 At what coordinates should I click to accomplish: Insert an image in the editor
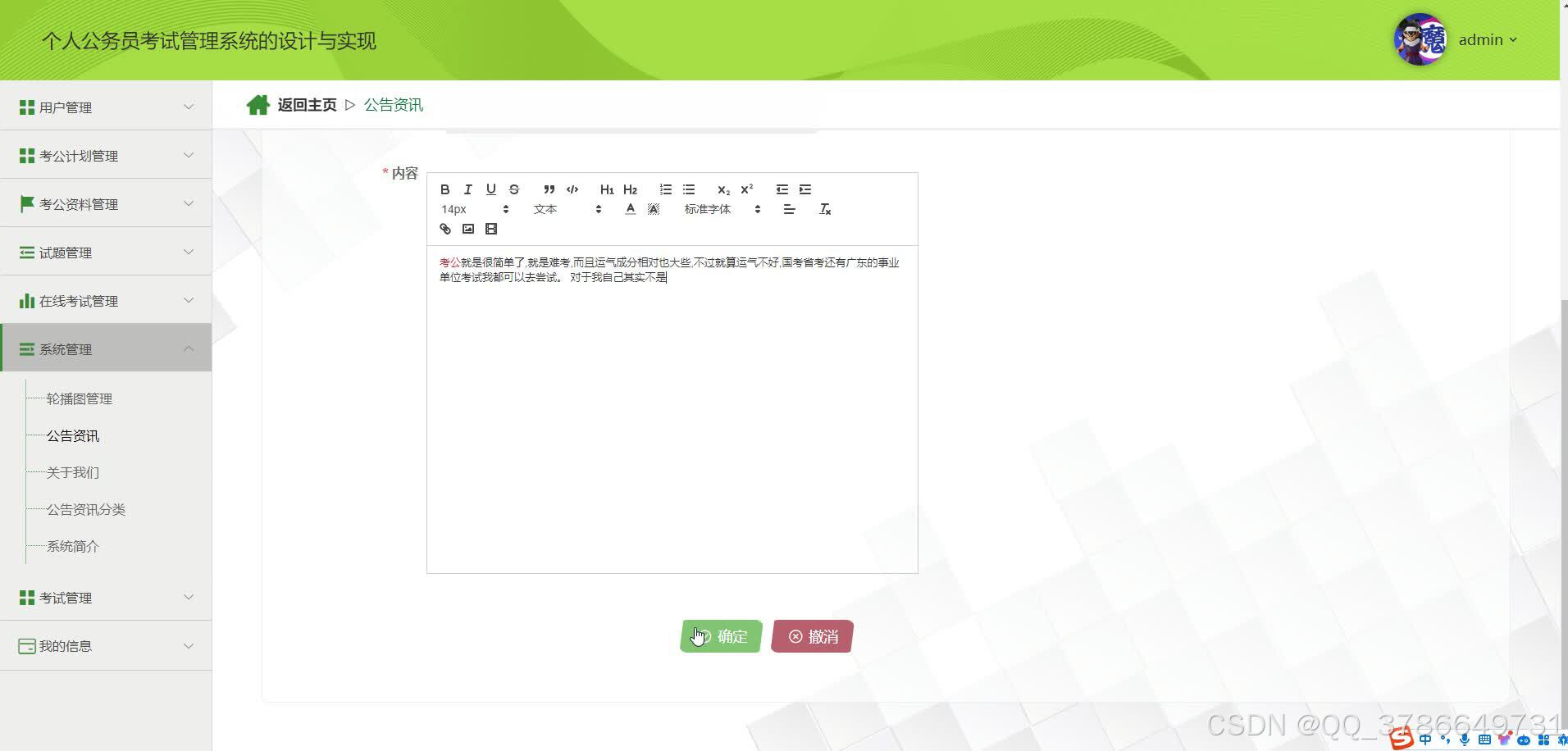[467, 229]
